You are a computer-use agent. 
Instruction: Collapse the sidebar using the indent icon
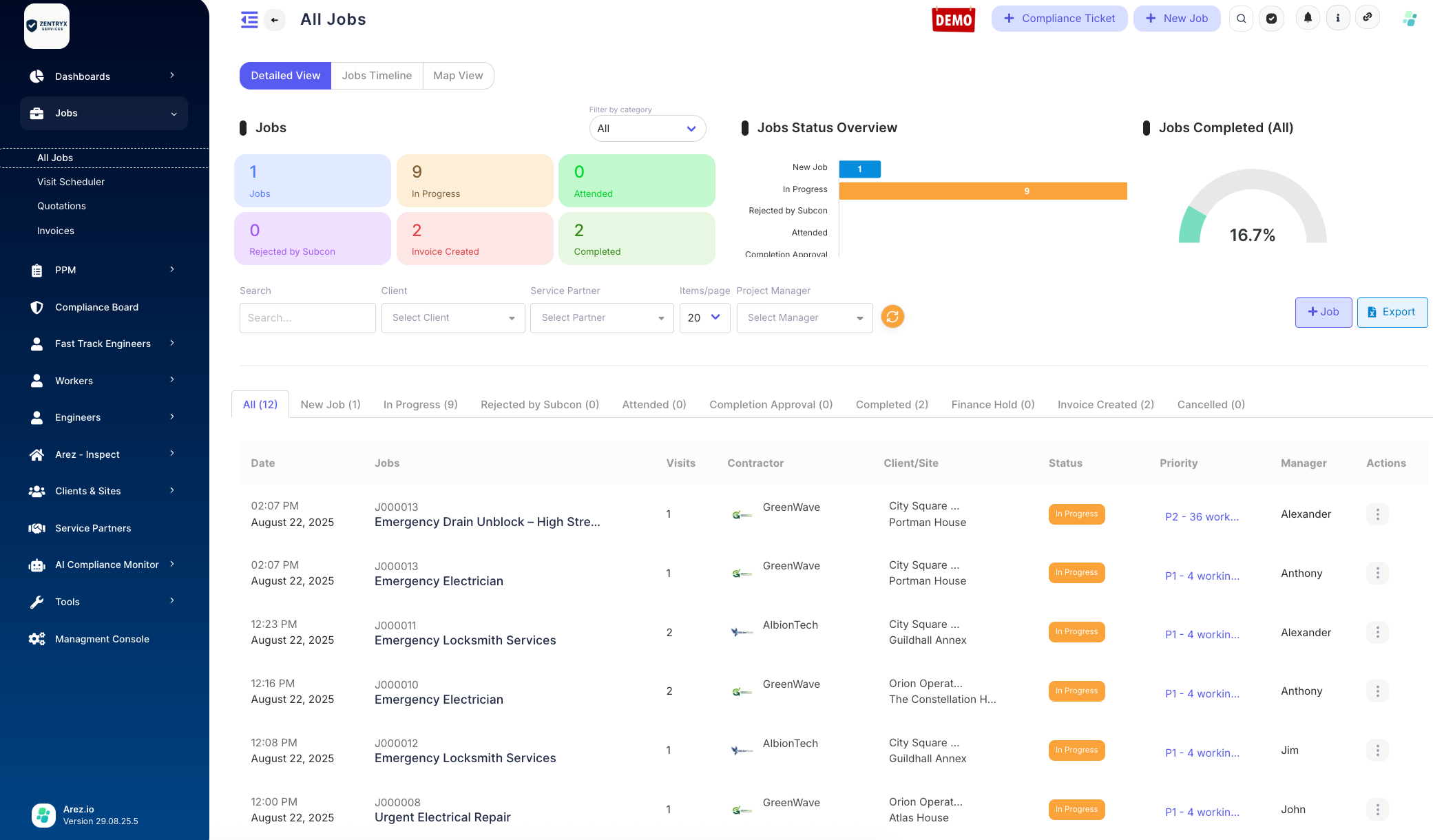(x=249, y=20)
